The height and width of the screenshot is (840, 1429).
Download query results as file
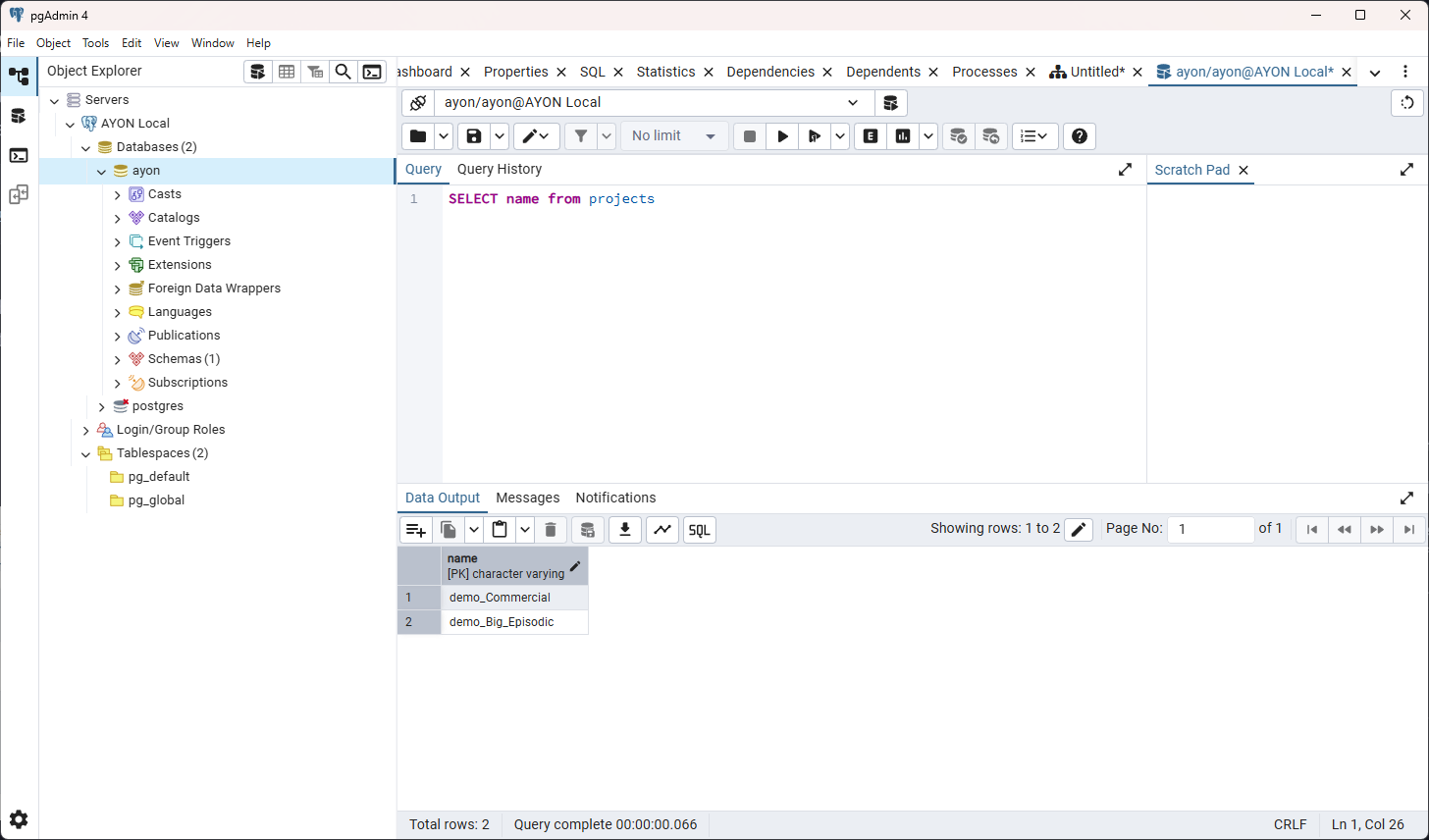(x=625, y=530)
